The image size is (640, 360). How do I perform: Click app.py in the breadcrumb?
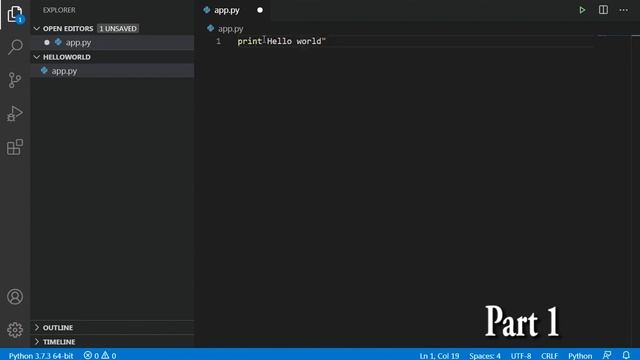click(231, 29)
